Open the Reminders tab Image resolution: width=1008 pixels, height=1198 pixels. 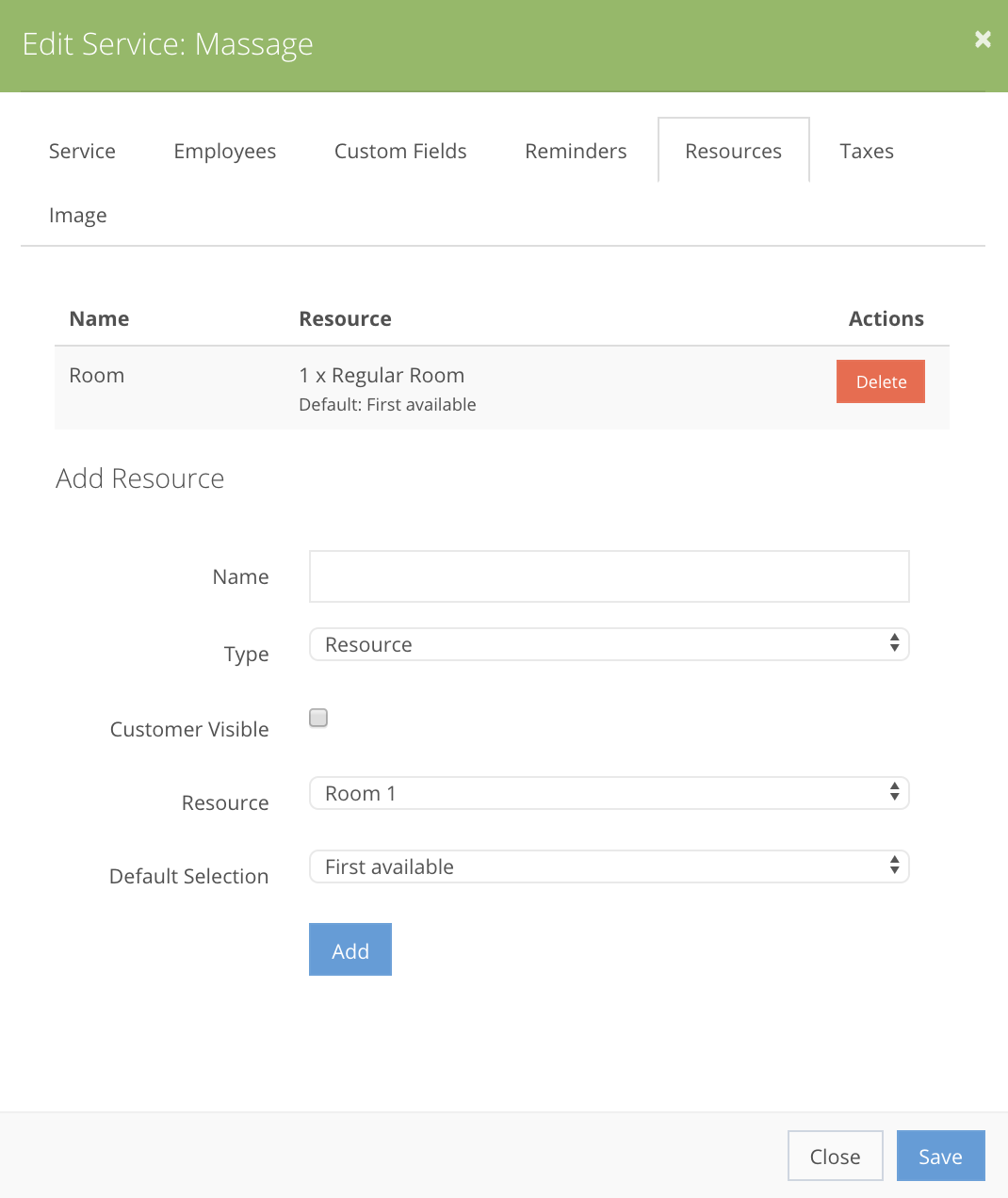pos(575,151)
